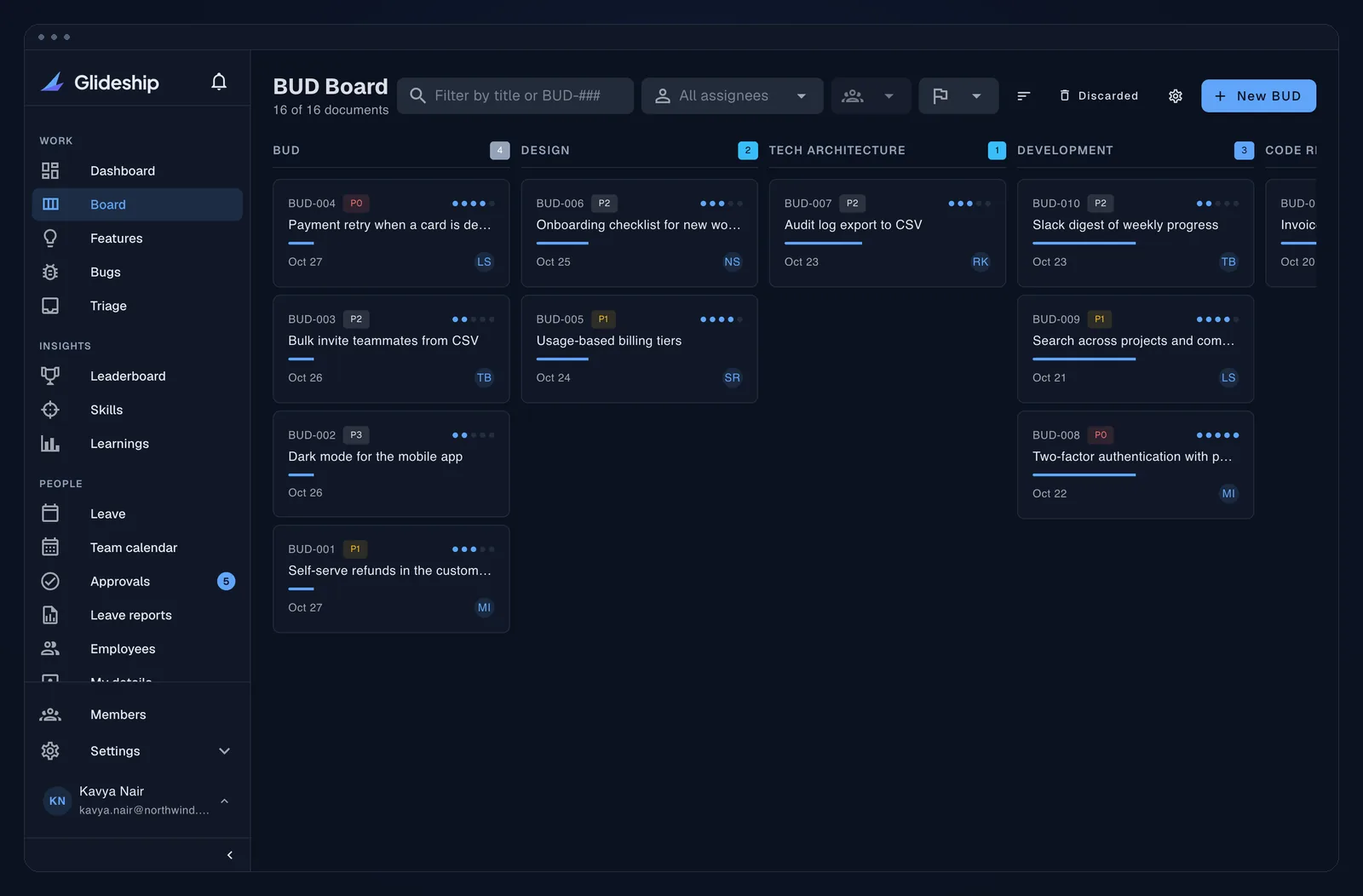Click the Leave calendar icon
Viewport: 1363px width, 896px height.
click(50, 514)
